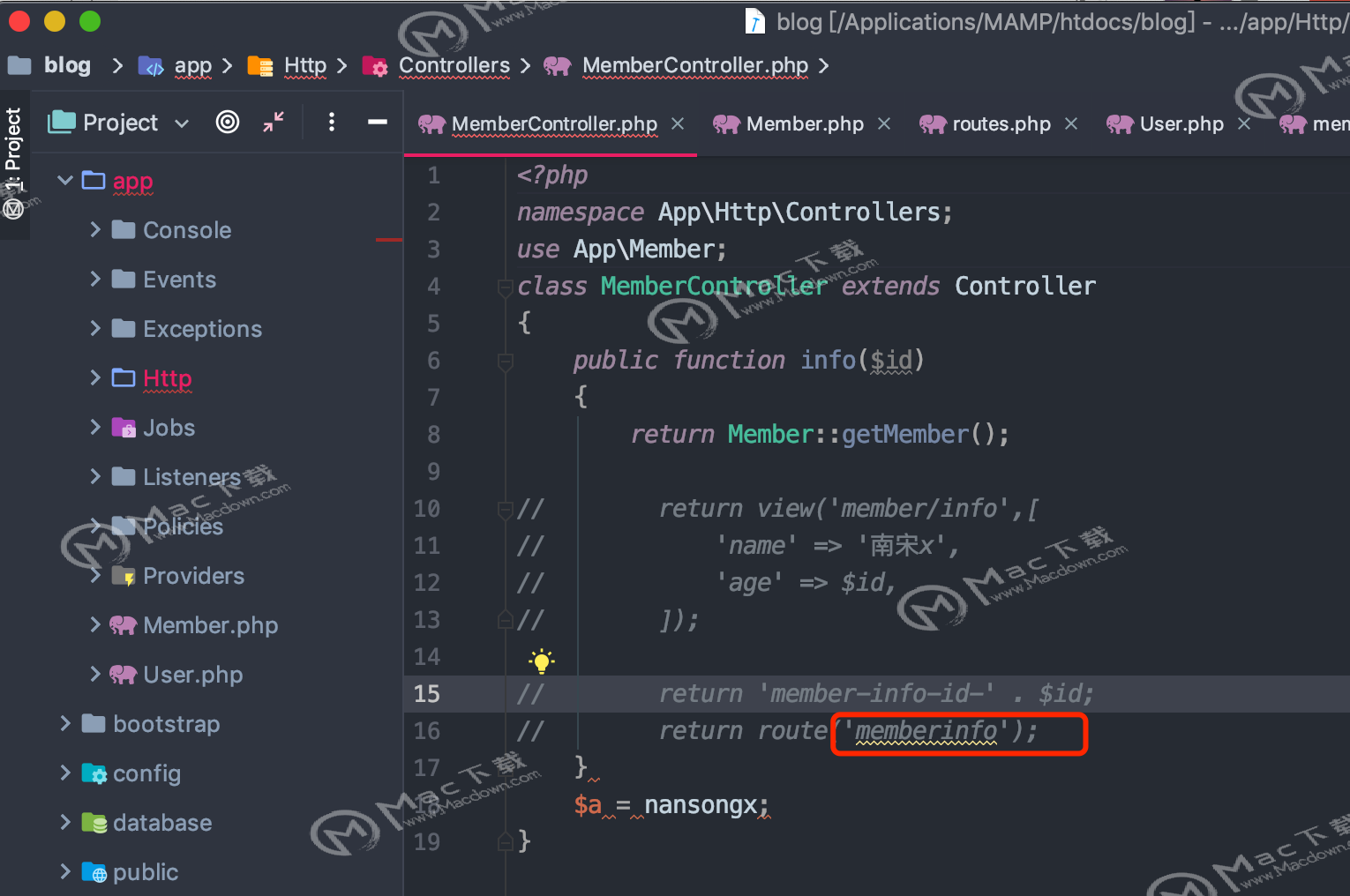Expand the Jobs folder
The width and height of the screenshot is (1350, 896).
pos(95,428)
